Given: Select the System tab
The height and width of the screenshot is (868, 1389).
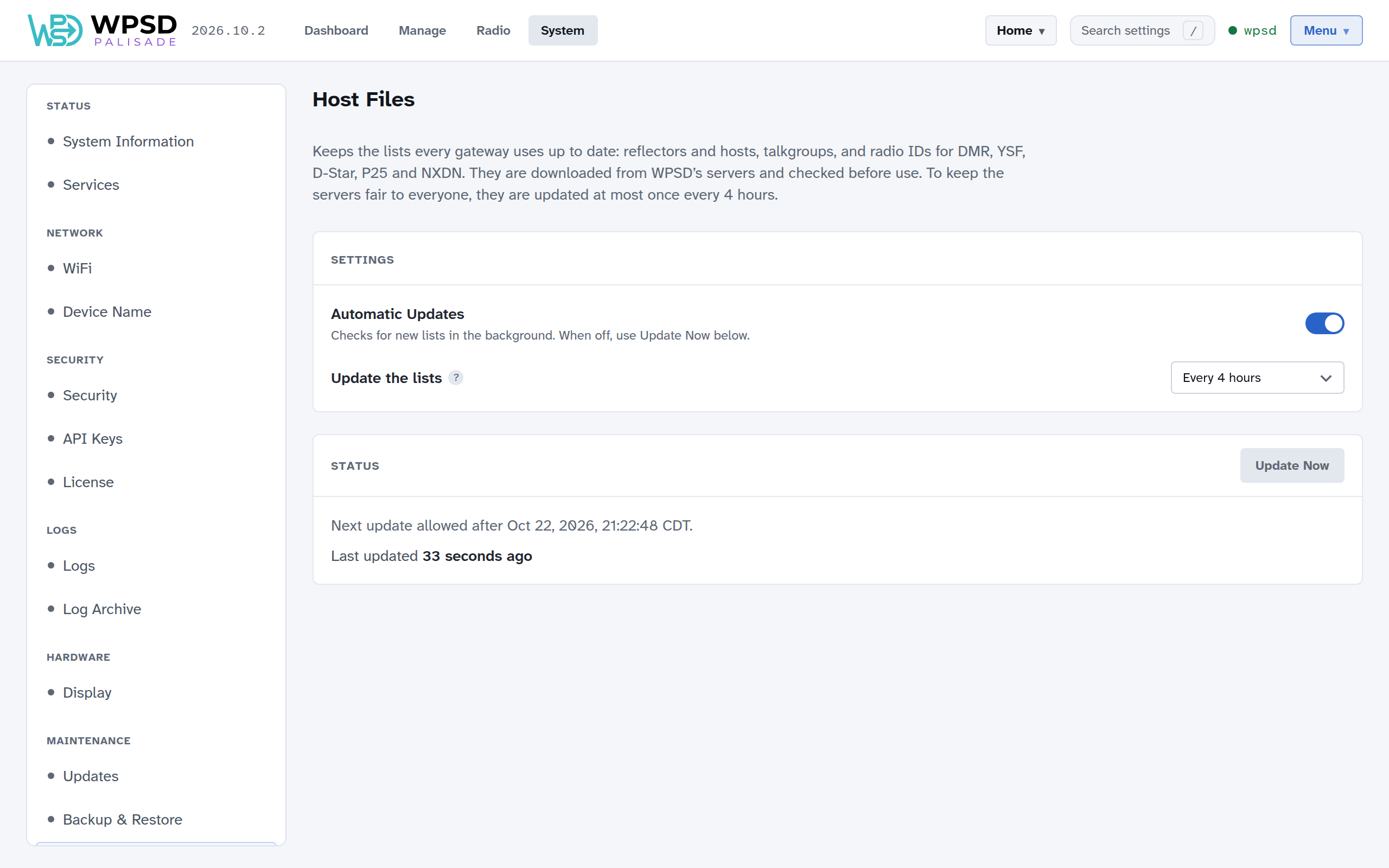Looking at the screenshot, I should (563, 30).
